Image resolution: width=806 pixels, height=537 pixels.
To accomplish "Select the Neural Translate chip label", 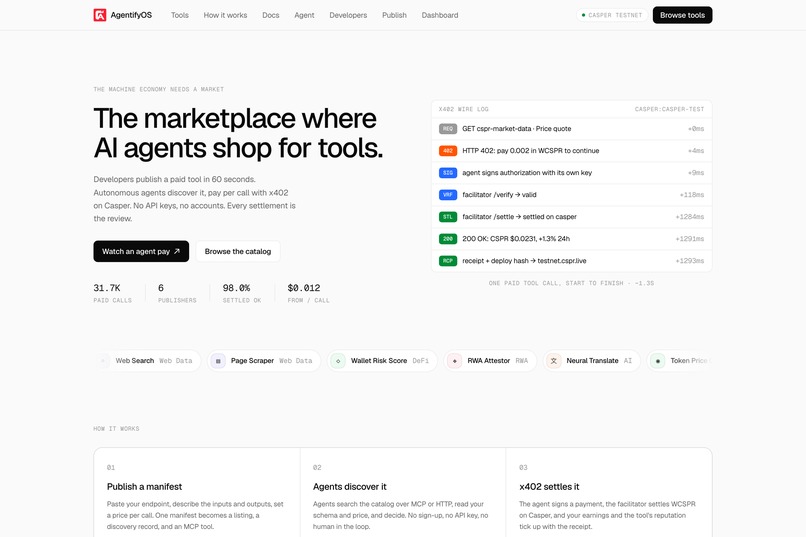I will click(593, 361).
